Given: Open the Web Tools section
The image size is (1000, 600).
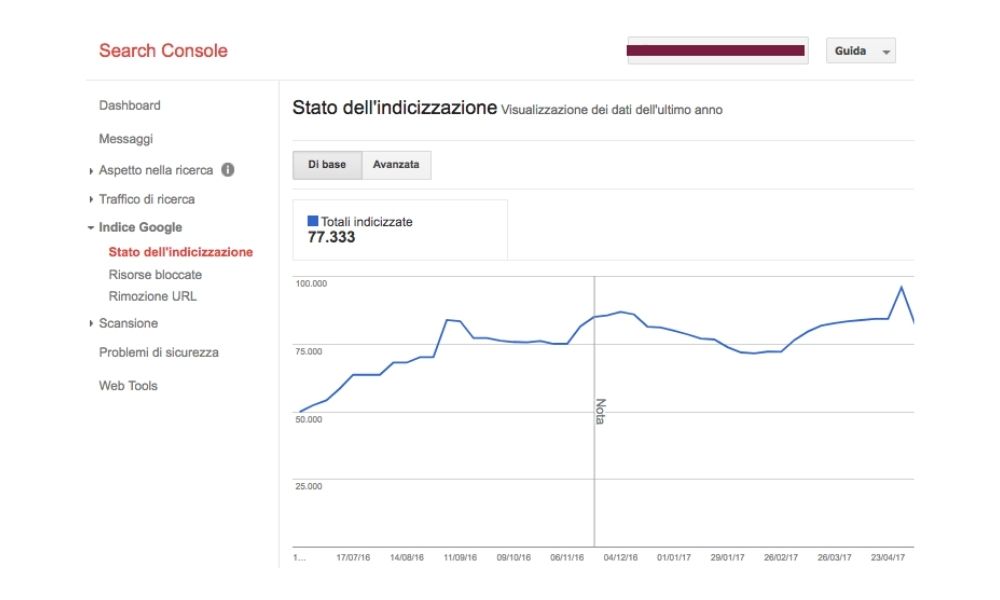Looking at the screenshot, I should 127,385.
